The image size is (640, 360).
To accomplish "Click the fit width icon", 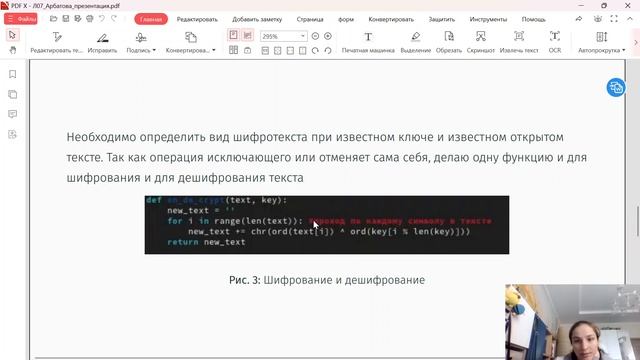I will click(290, 51).
